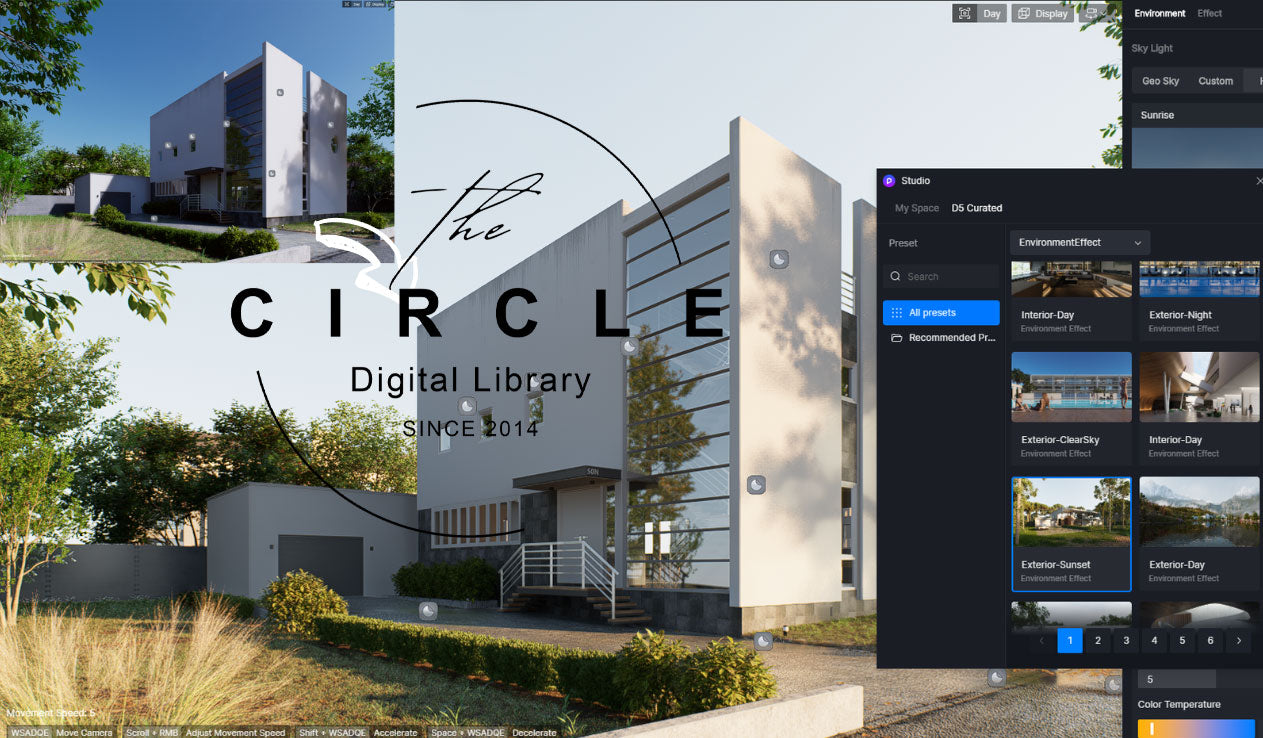This screenshot has height=738, width=1263.
Task: Select presets page 5
Action: [x=1182, y=641]
